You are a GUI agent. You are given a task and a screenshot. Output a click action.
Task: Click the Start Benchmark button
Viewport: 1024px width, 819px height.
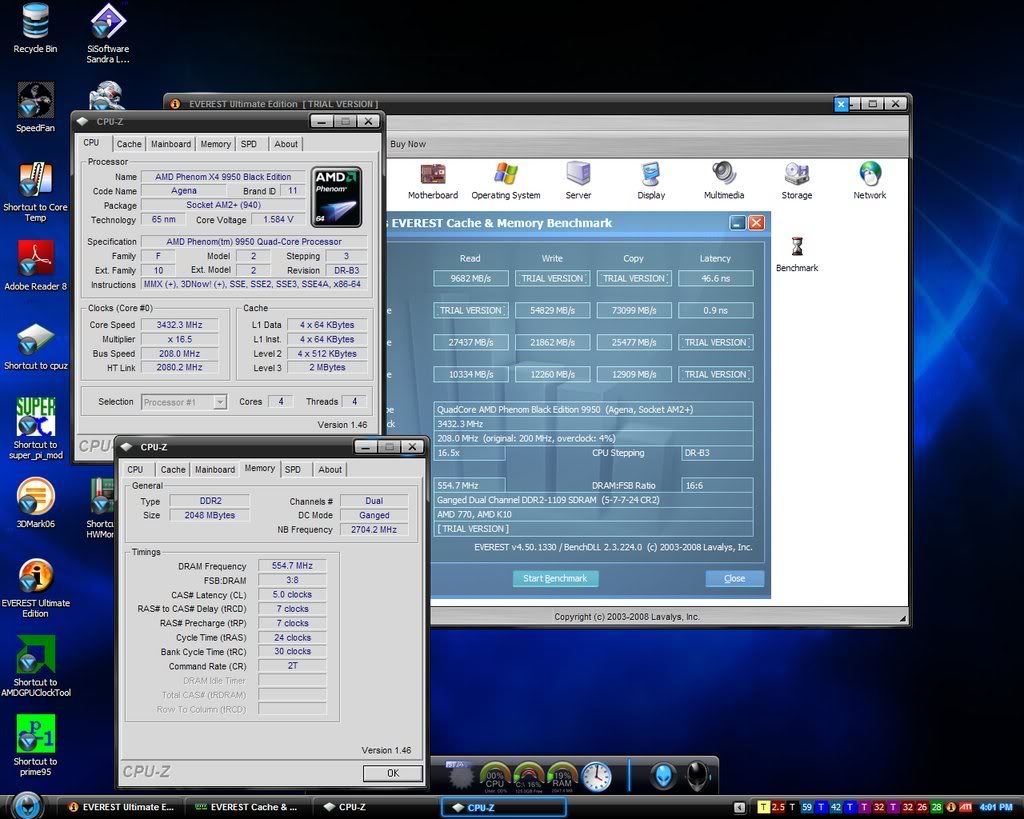pos(555,579)
